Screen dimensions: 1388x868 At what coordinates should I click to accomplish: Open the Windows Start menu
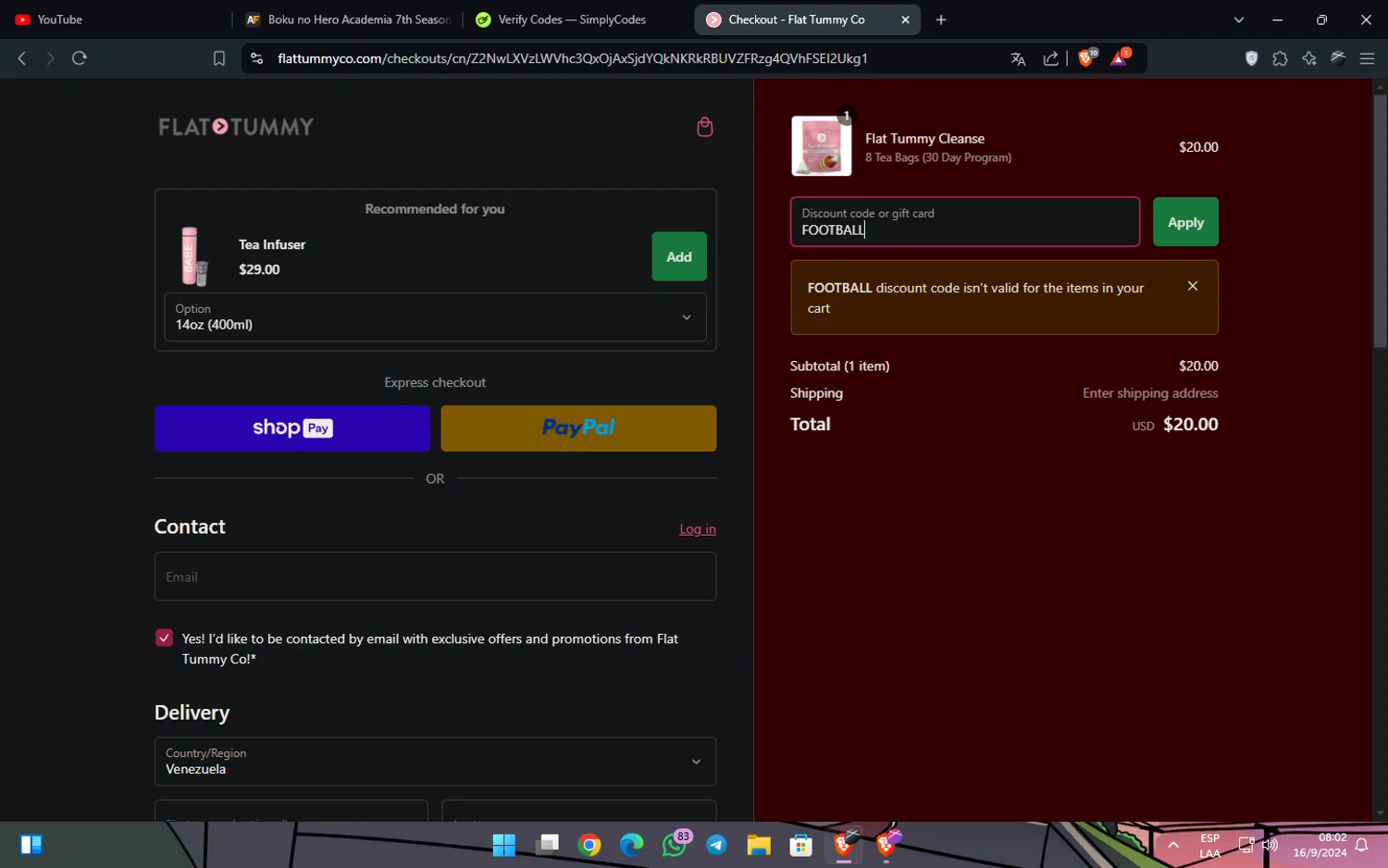point(504,845)
